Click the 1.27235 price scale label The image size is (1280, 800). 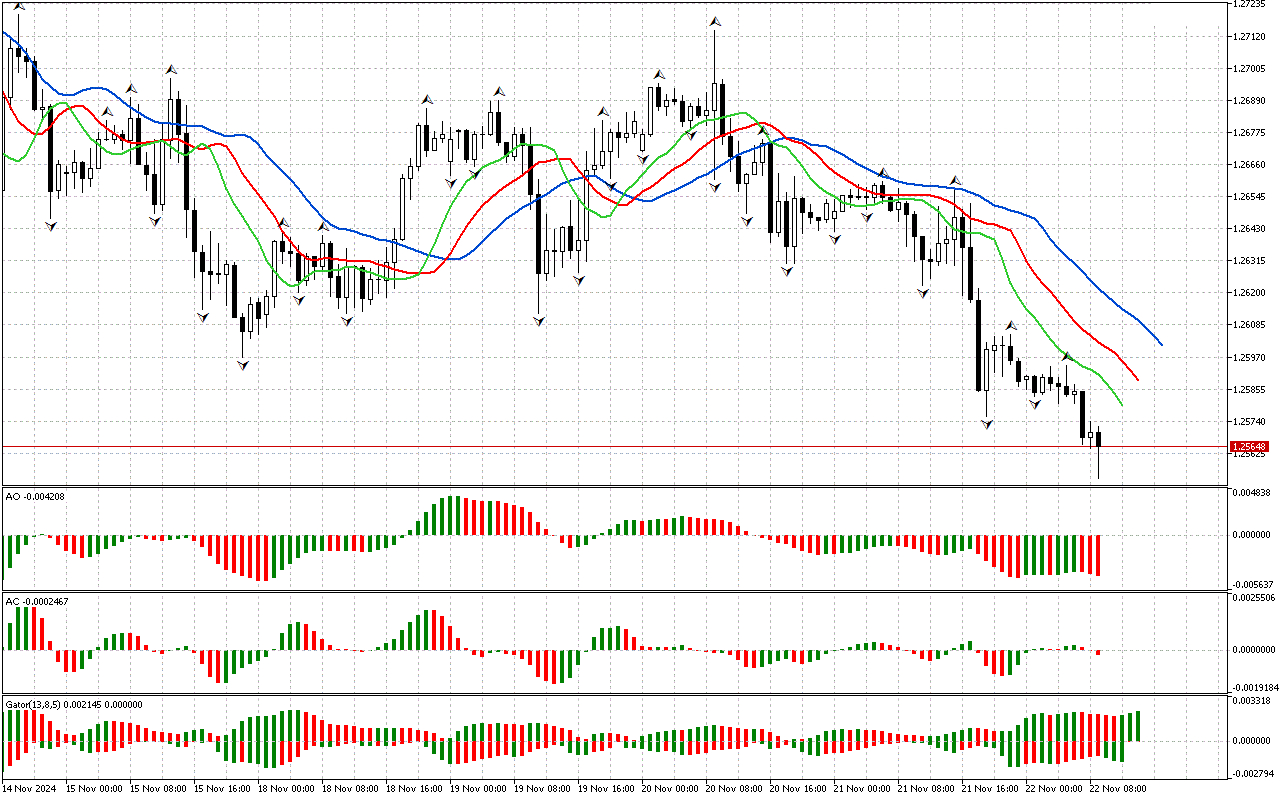pyautogui.click(x=1249, y=4)
